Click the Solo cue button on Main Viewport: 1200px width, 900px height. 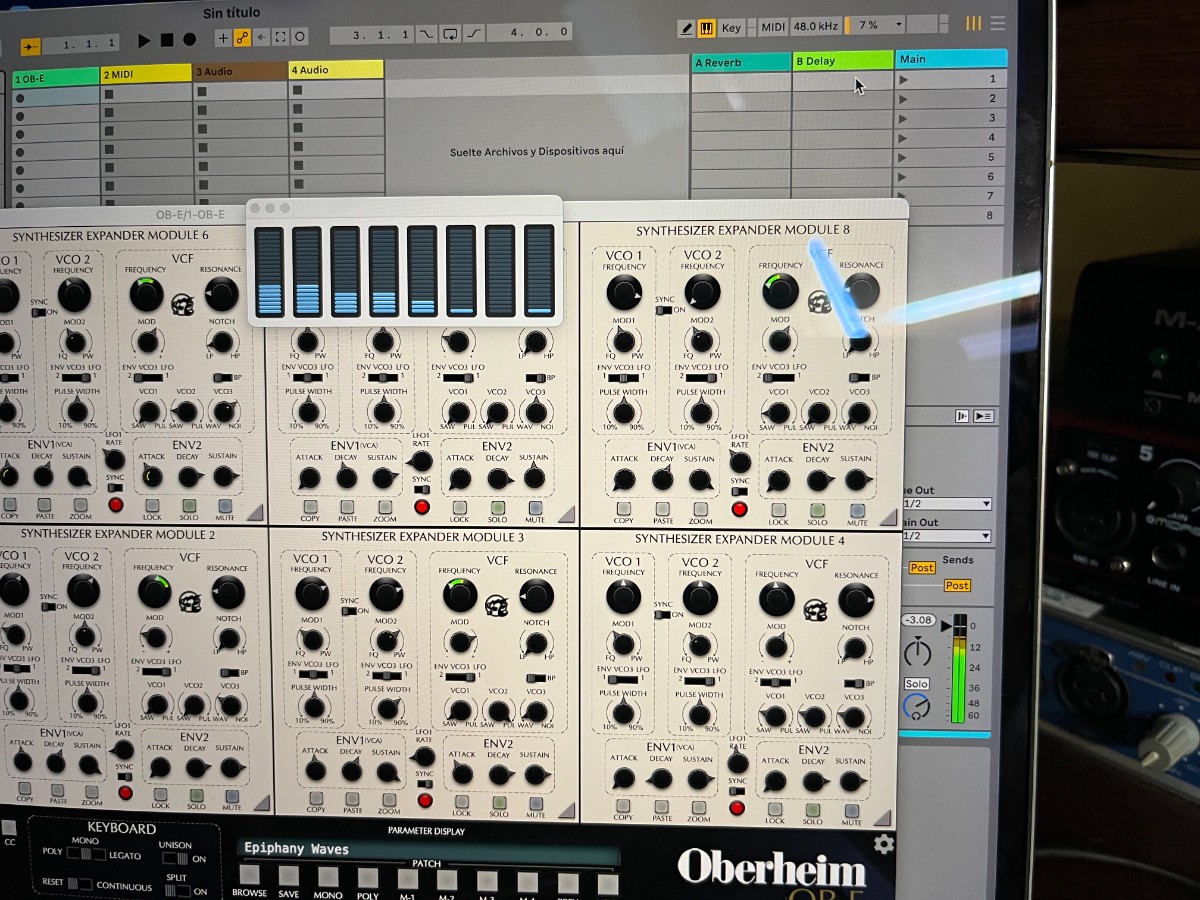(917, 684)
